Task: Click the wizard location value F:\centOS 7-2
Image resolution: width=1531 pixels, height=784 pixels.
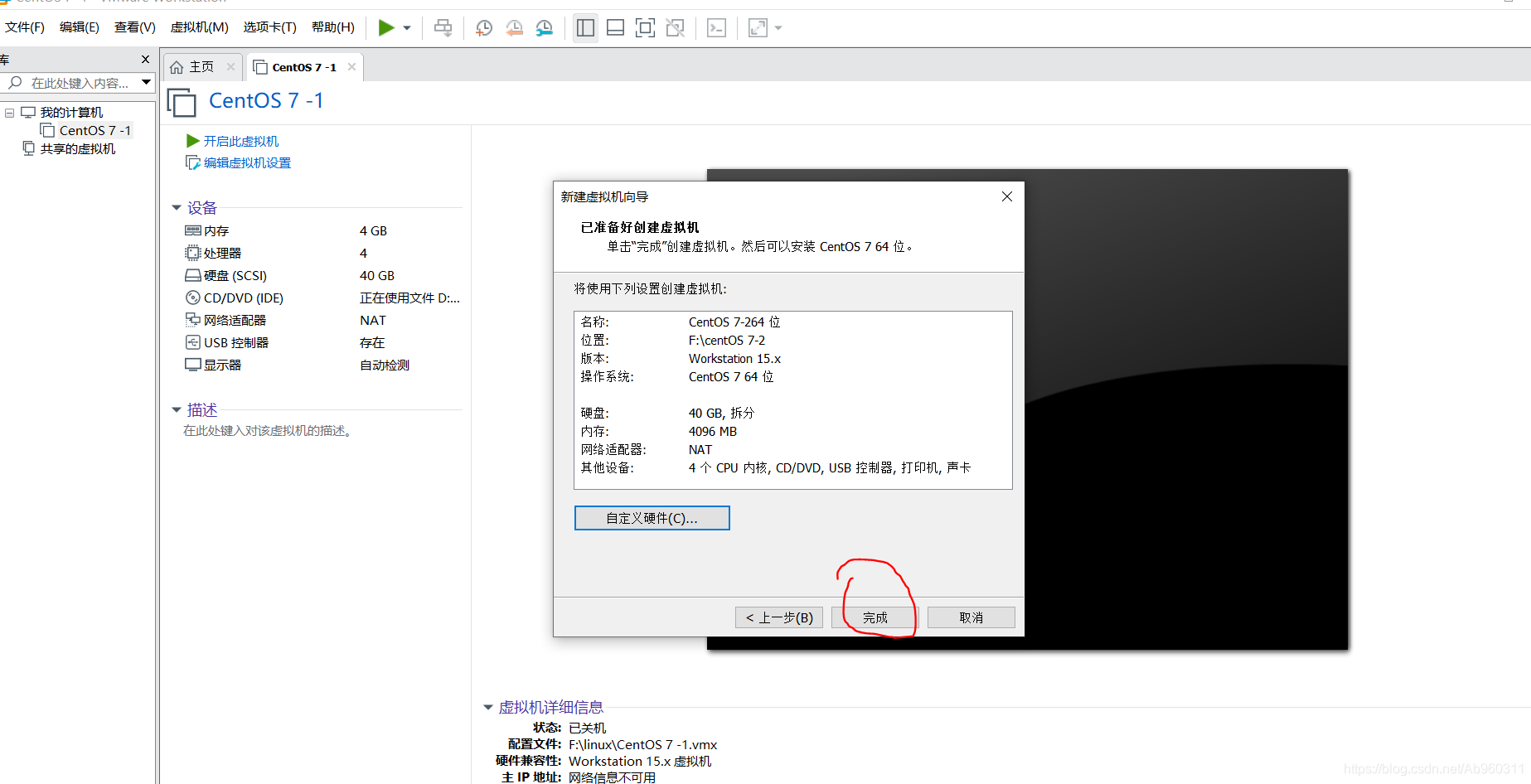Action: pos(727,341)
